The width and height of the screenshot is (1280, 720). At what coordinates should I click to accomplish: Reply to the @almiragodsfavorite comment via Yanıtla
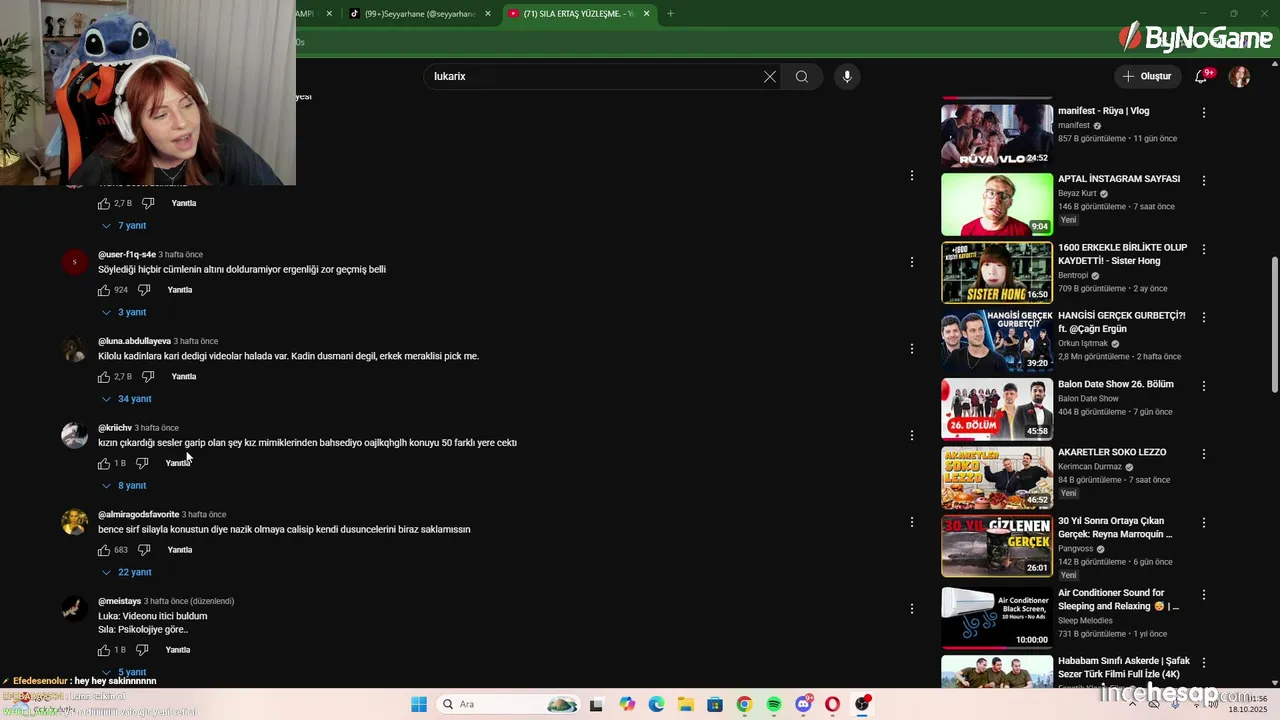point(180,550)
